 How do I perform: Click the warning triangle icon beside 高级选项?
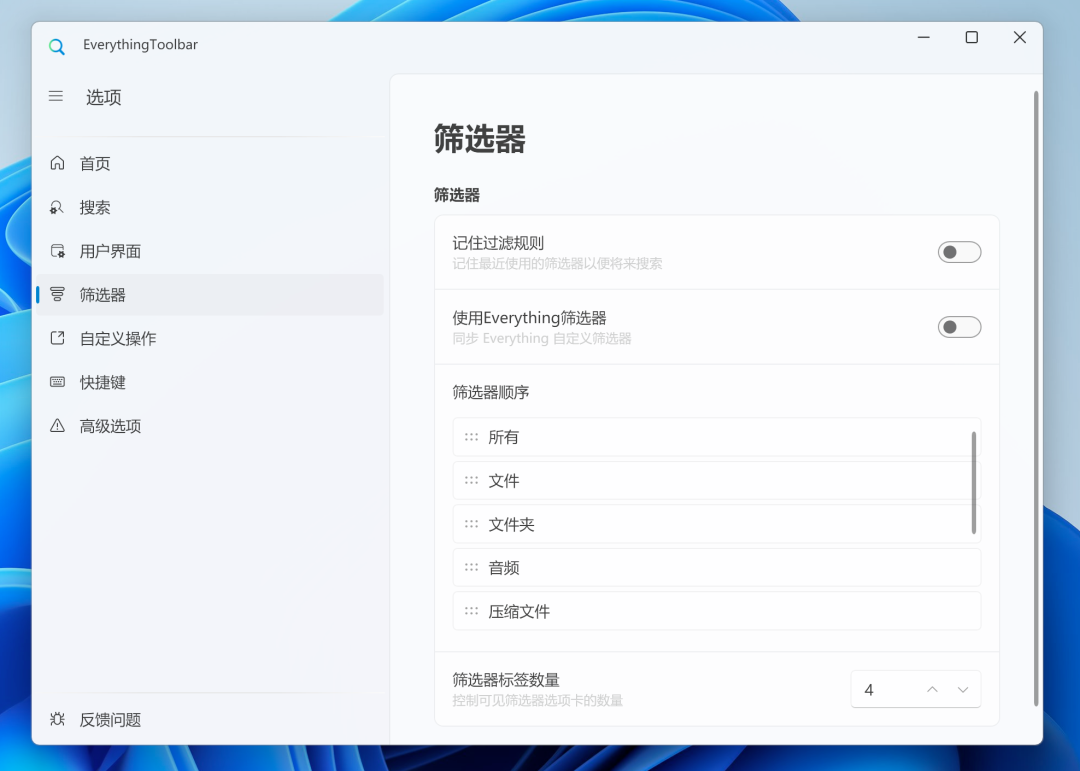[x=57, y=426]
